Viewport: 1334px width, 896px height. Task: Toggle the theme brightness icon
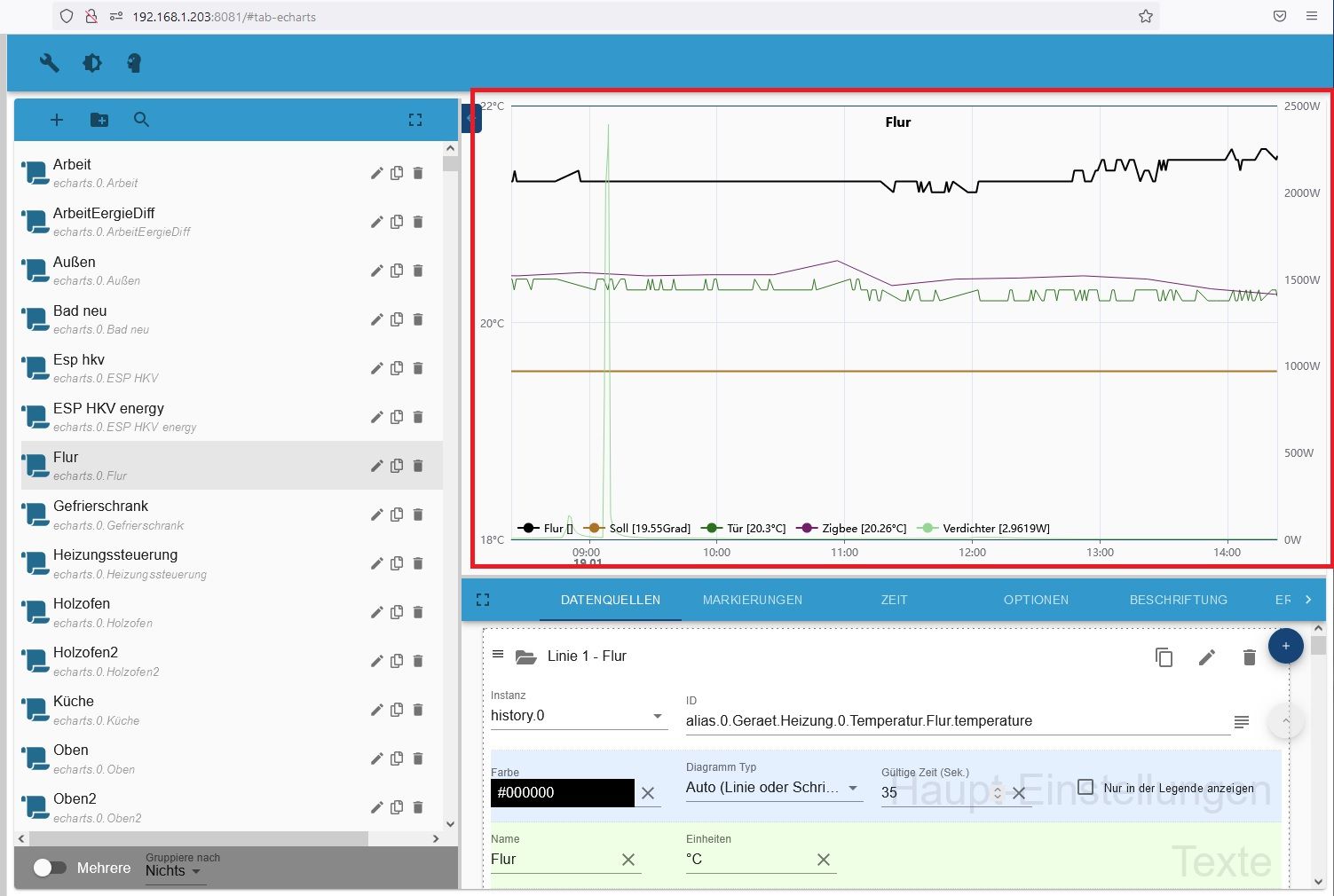(92, 63)
